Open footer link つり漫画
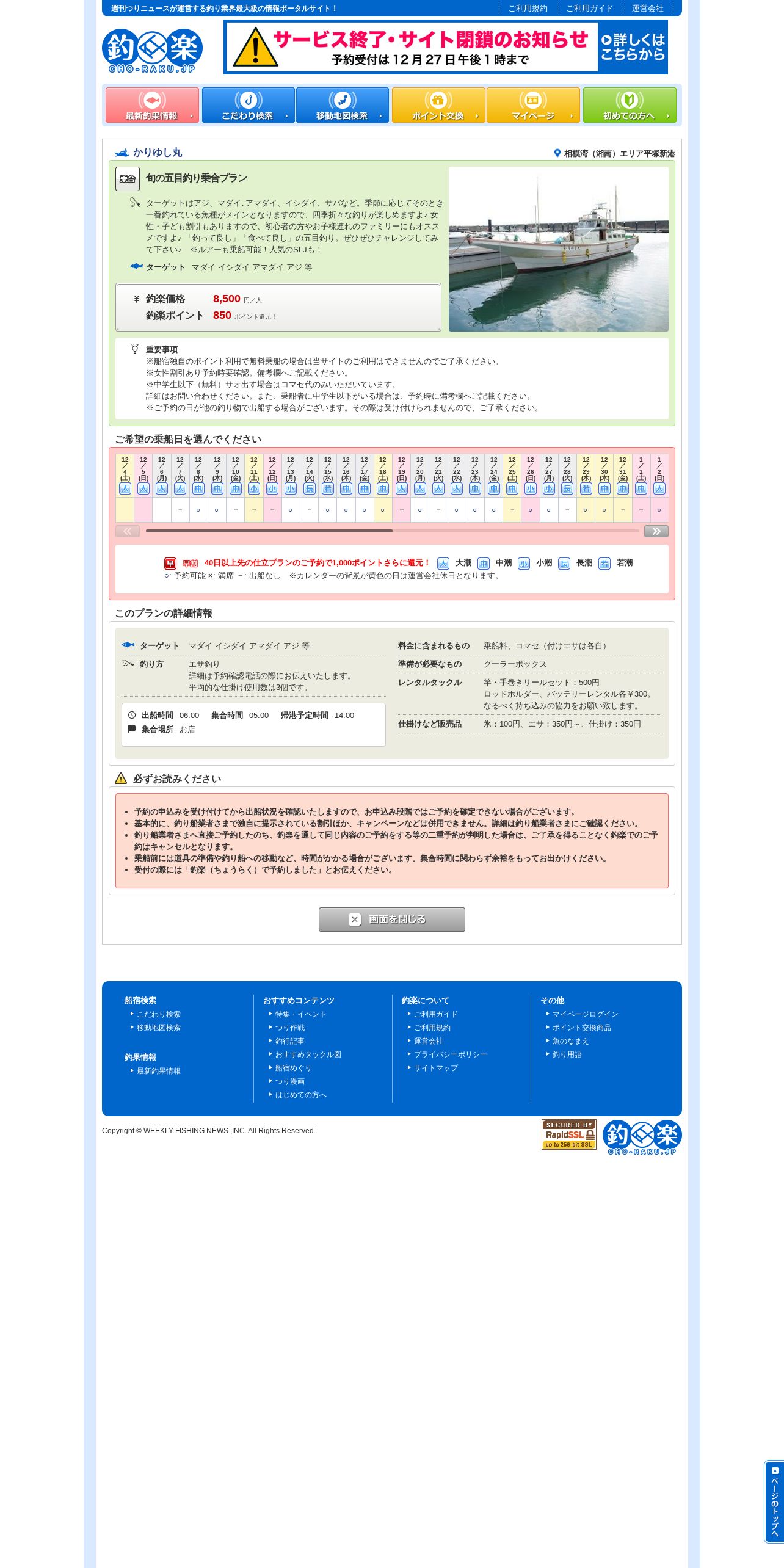This screenshot has width=784, height=1568. click(x=290, y=1081)
